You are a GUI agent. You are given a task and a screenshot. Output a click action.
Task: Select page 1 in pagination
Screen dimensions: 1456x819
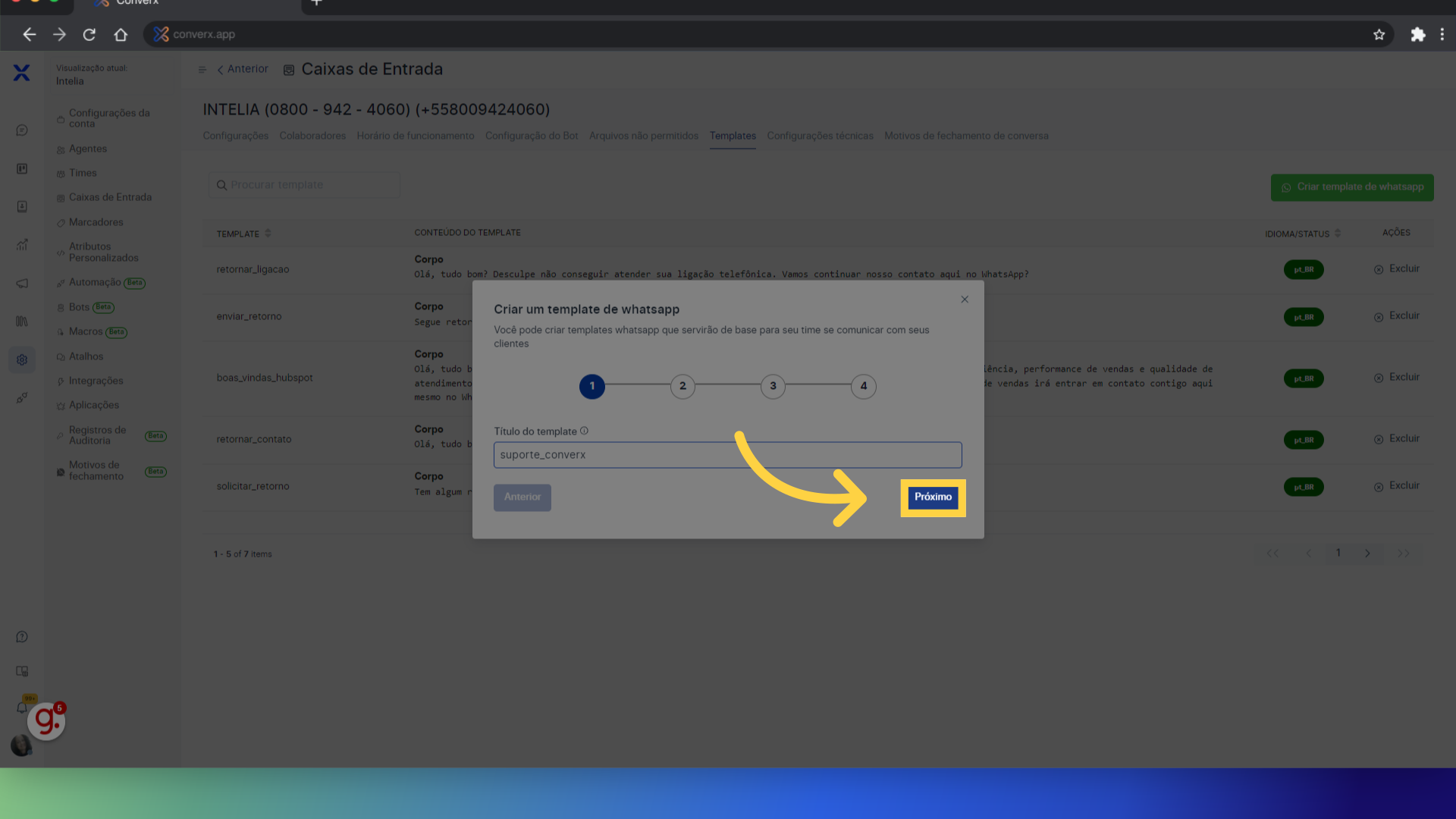point(1338,553)
